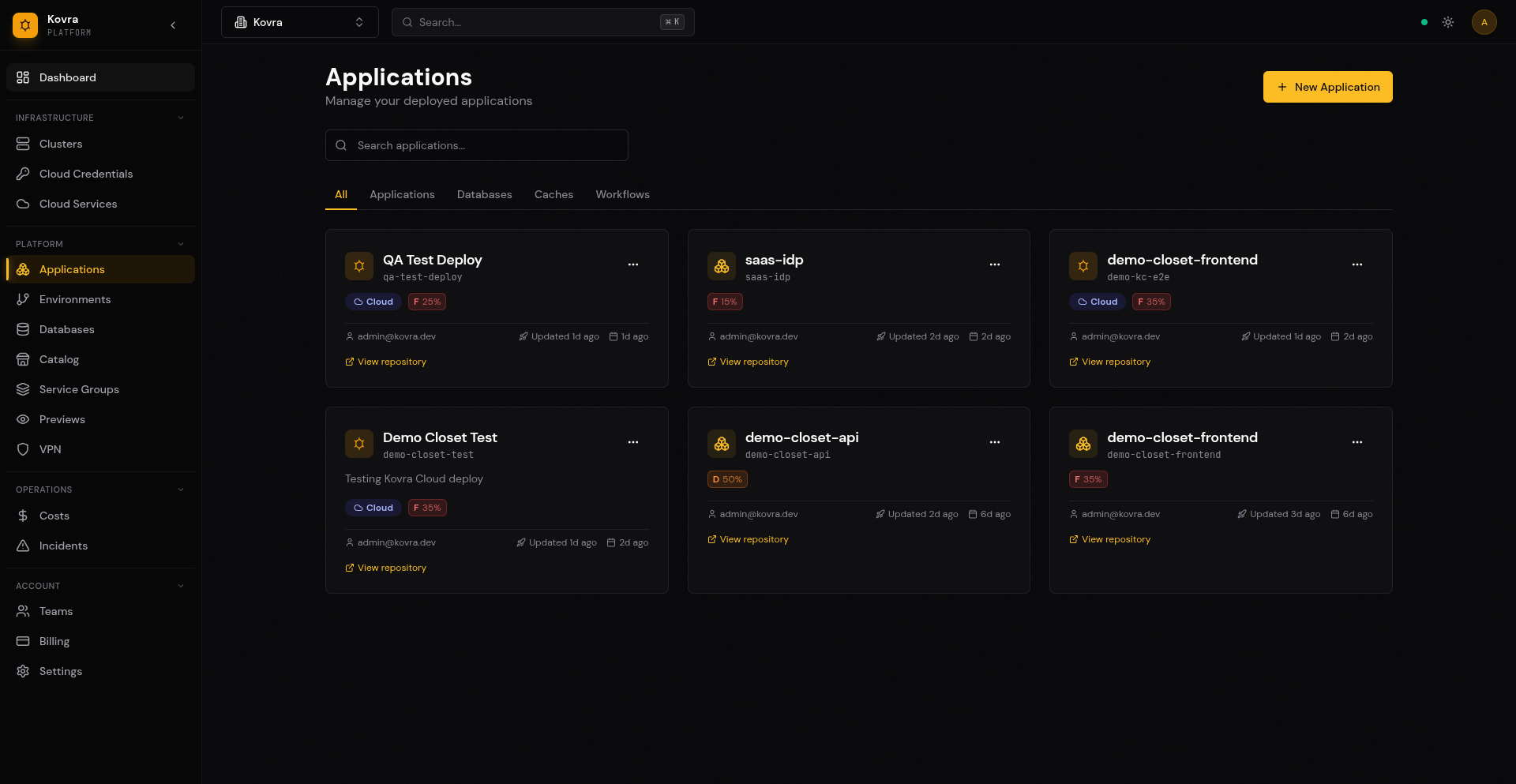1516x784 pixels.
Task: Open more options for saas-idp
Action: 995,264
